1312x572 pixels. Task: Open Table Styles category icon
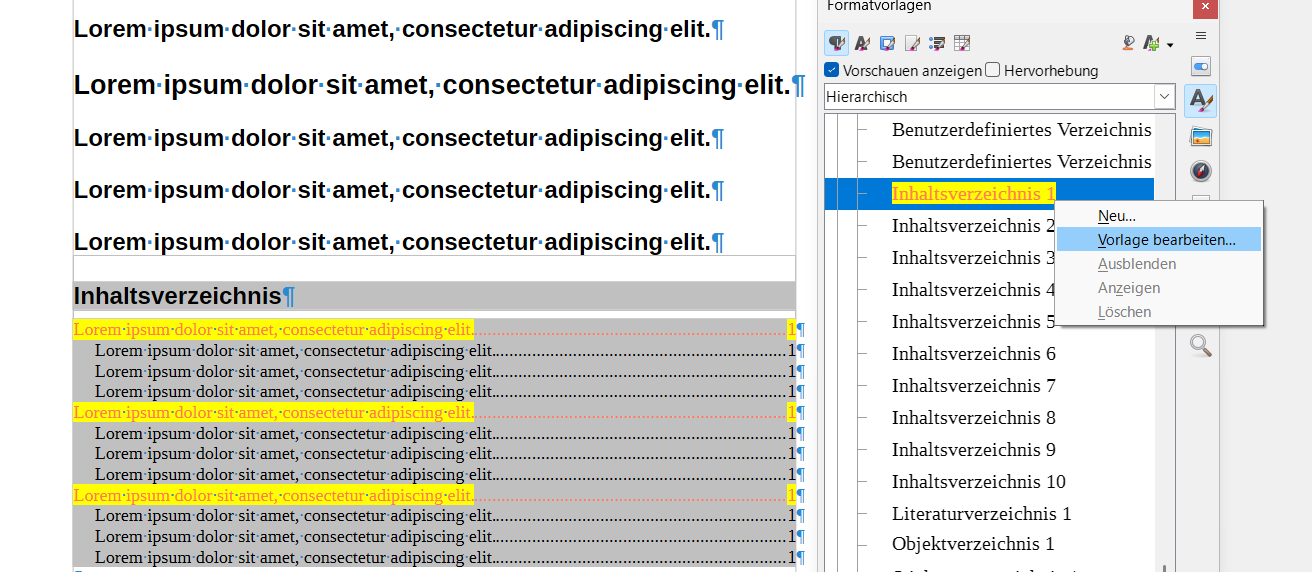tap(962, 43)
